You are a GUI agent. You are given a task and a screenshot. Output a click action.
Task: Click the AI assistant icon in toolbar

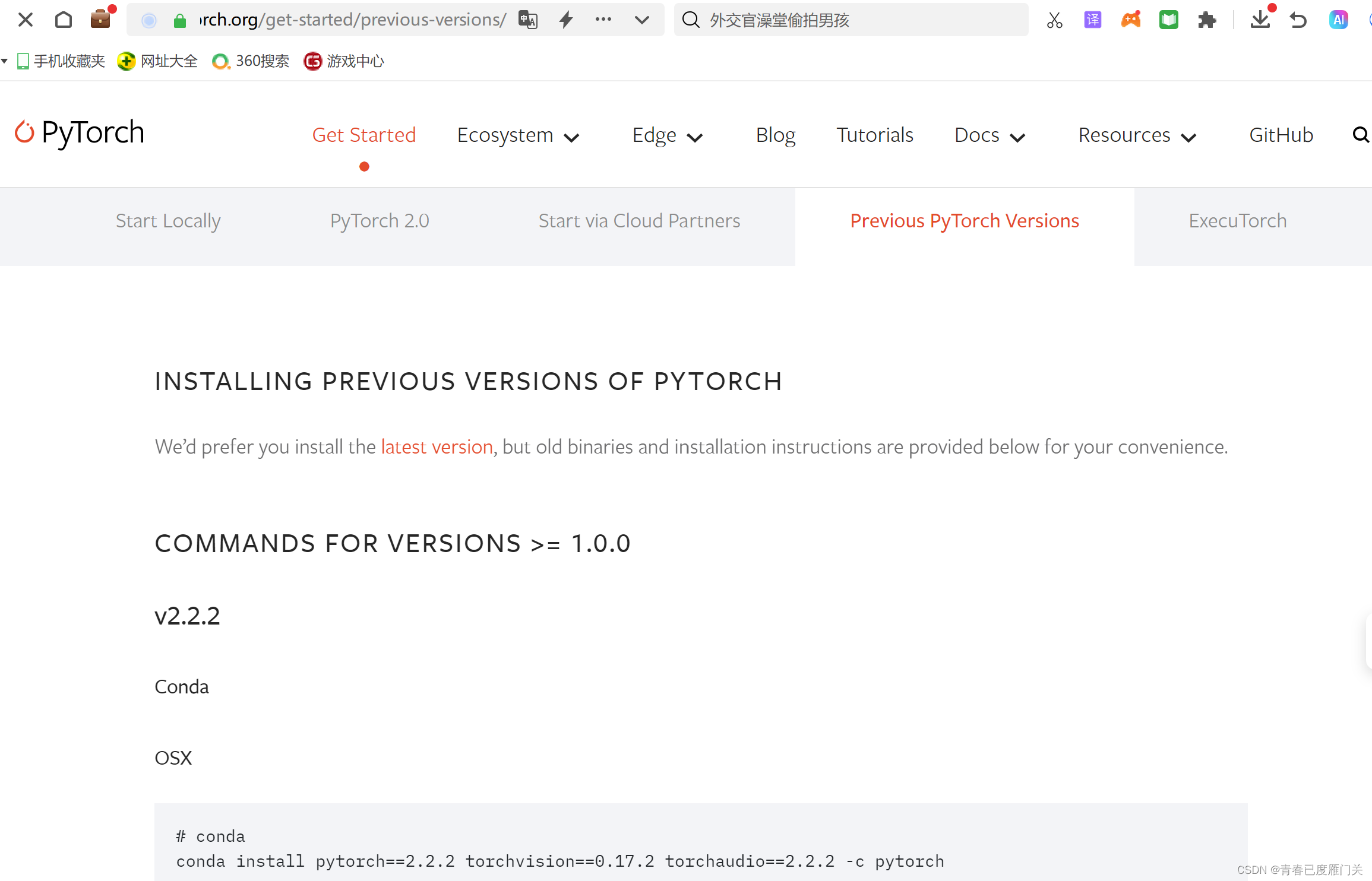(1338, 20)
